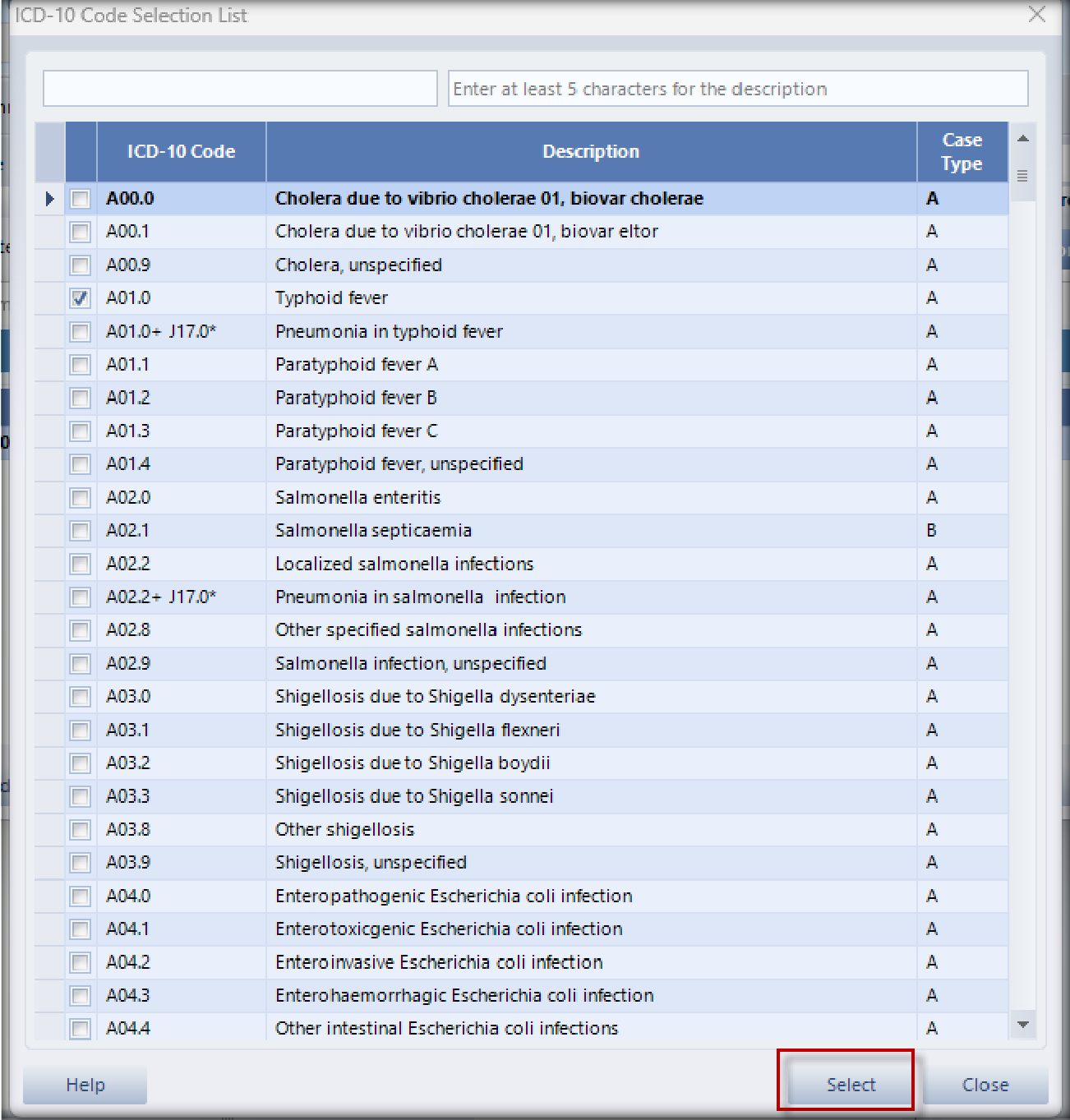
Task: Click the description search input field
Action: point(738,89)
